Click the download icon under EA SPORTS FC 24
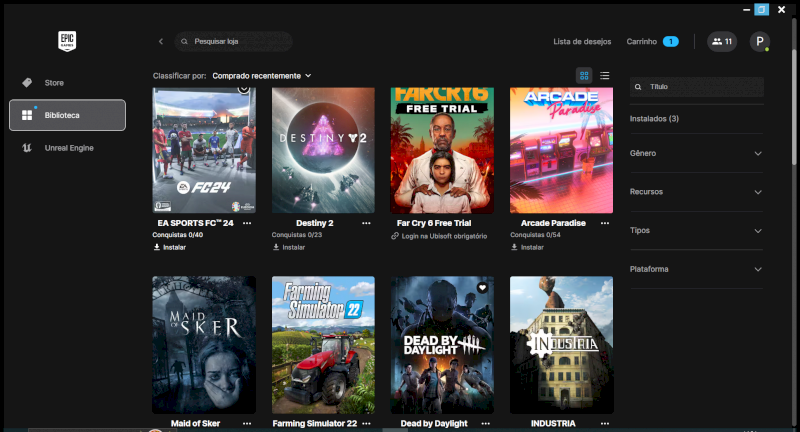 (x=157, y=247)
